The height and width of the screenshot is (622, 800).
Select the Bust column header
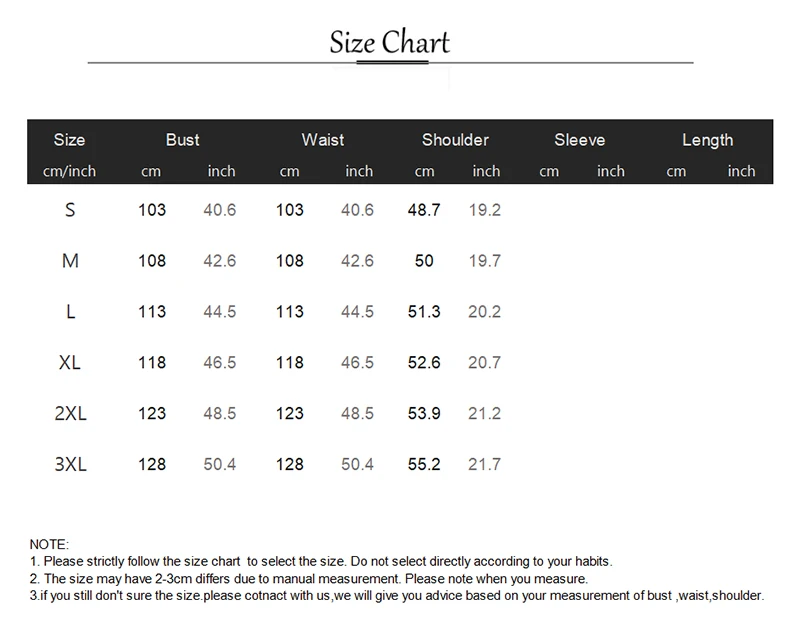183,140
